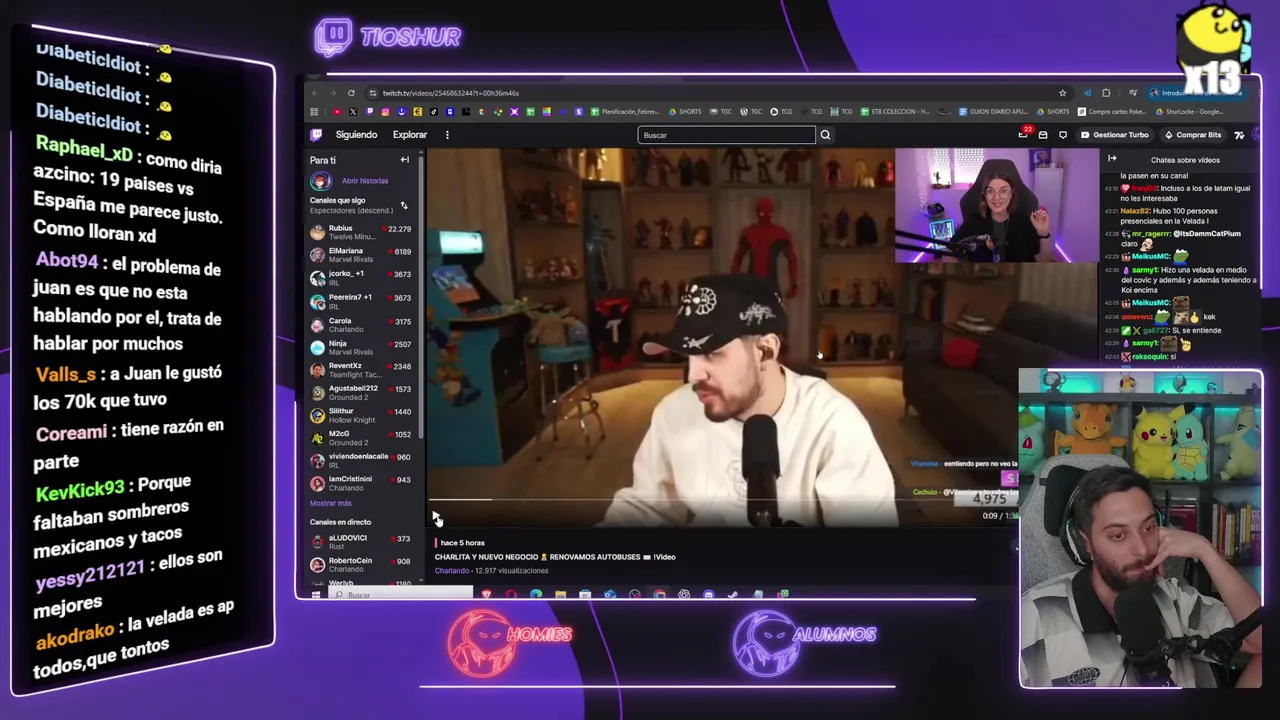Viewport: 1280px width, 720px height.
Task: Sort followed channels by viewers toggle
Action: tap(404, 206)
